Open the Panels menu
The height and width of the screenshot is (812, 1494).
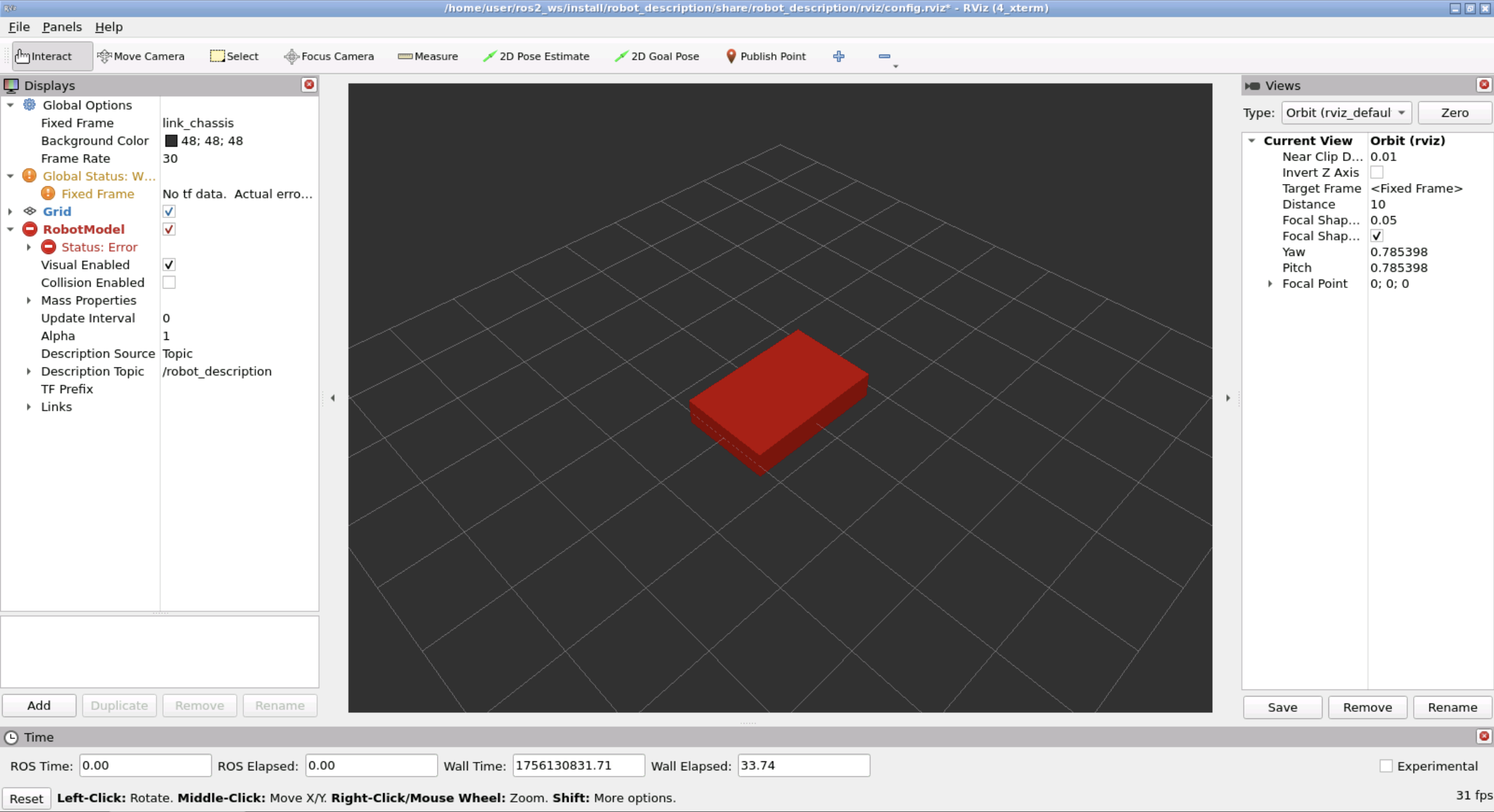[62, 27]
